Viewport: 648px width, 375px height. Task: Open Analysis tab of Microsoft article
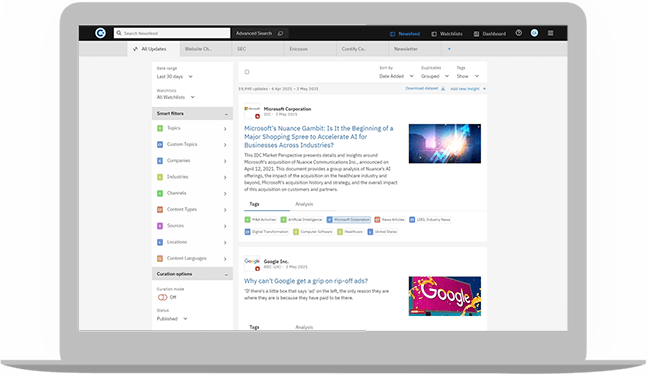click(x=304, y=204)
